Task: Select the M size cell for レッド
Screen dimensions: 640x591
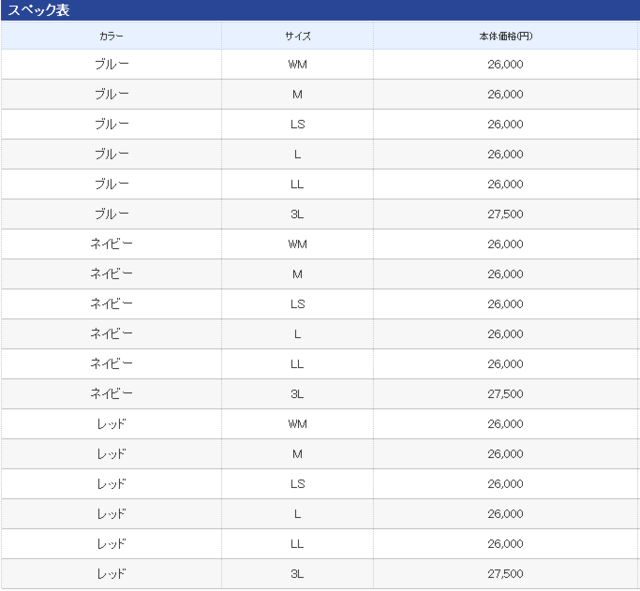Action: click(297, 455)
